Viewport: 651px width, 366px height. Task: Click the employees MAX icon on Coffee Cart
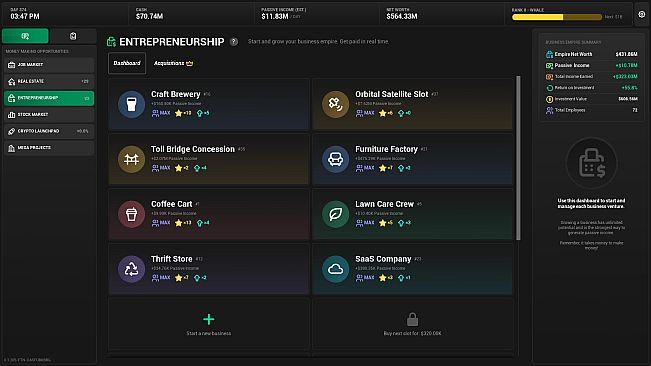point(155,223)
